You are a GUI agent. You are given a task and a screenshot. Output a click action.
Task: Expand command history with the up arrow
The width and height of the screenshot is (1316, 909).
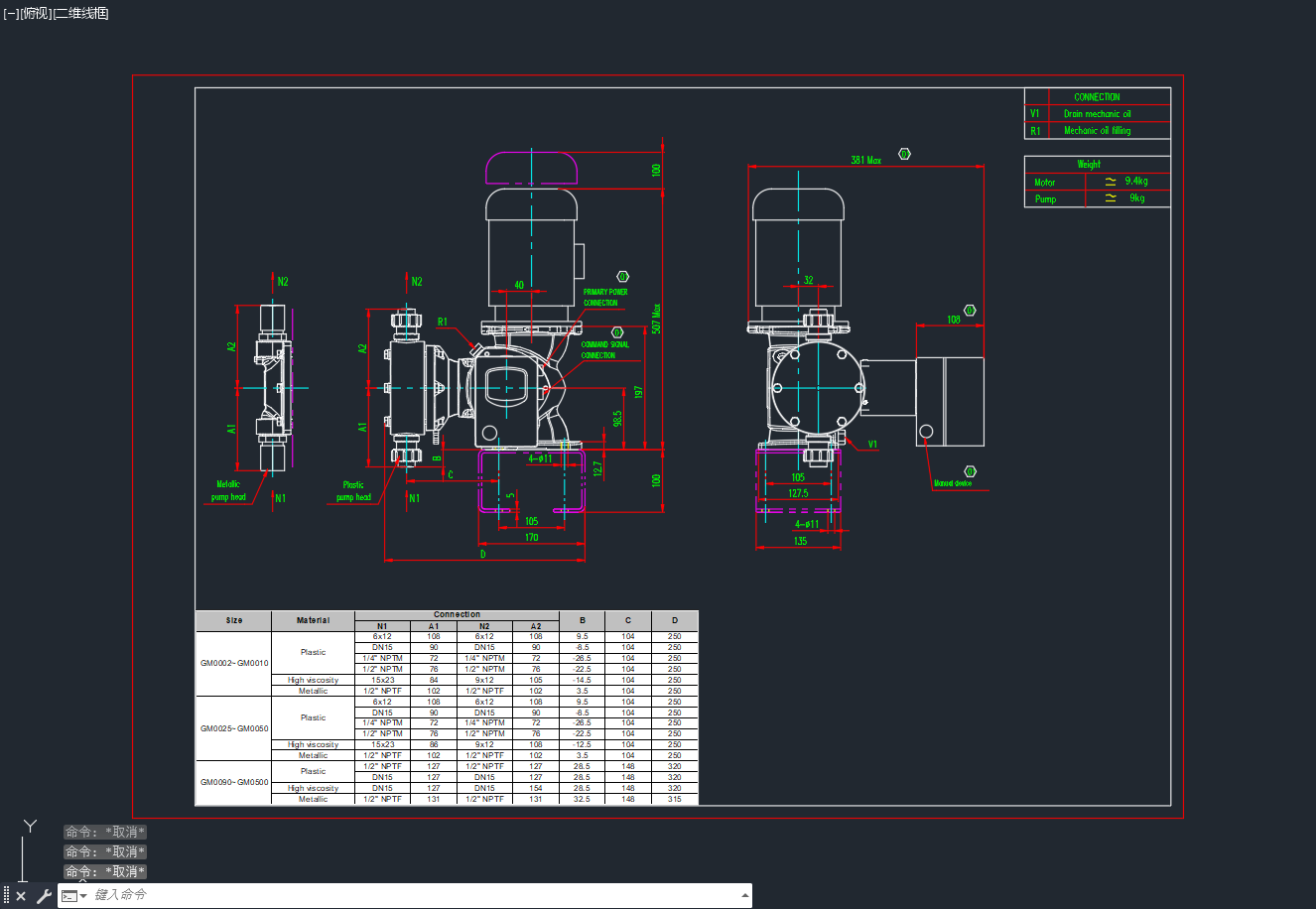[x=744, y=895]
